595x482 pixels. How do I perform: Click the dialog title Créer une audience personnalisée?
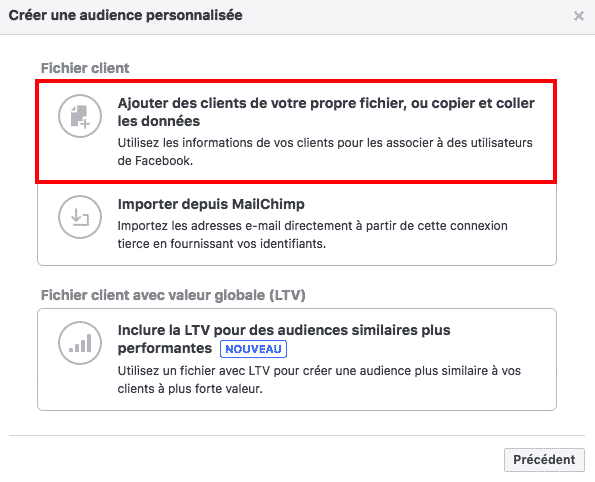coord(126,16)
